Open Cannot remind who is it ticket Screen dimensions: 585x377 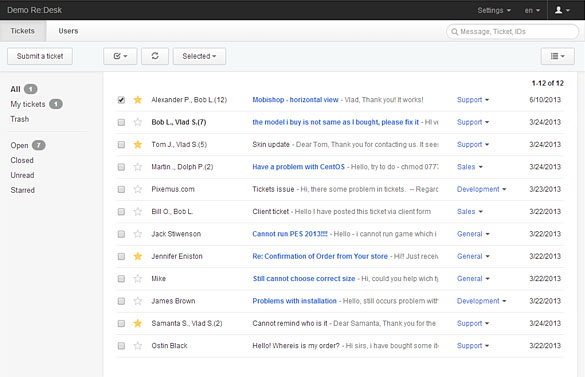point(290,323)
